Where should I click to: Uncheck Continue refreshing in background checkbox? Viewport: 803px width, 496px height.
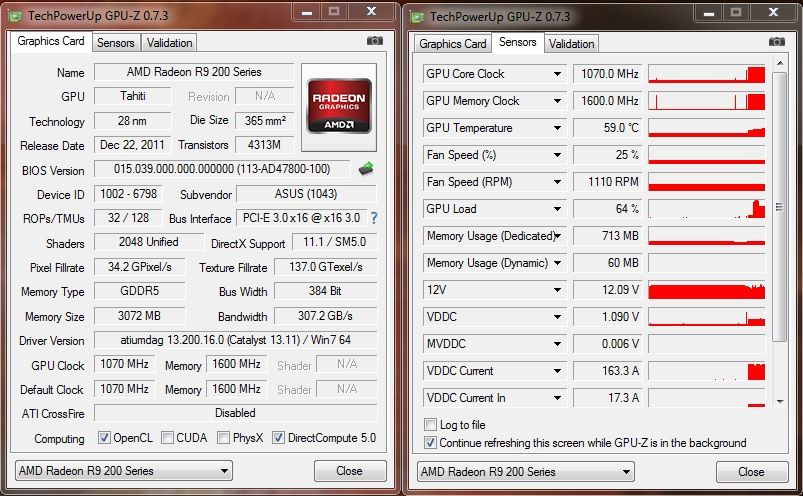point(431,442)
